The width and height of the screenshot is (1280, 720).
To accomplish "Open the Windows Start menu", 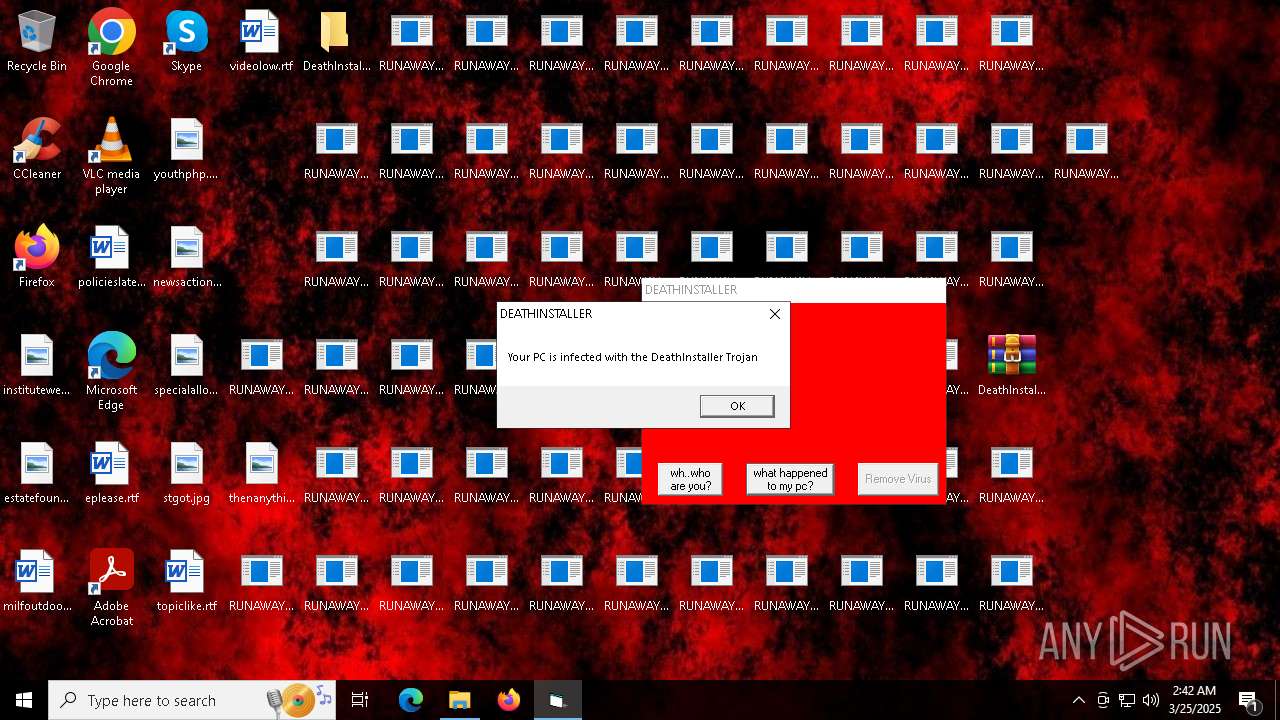I will tap(24, 700).
